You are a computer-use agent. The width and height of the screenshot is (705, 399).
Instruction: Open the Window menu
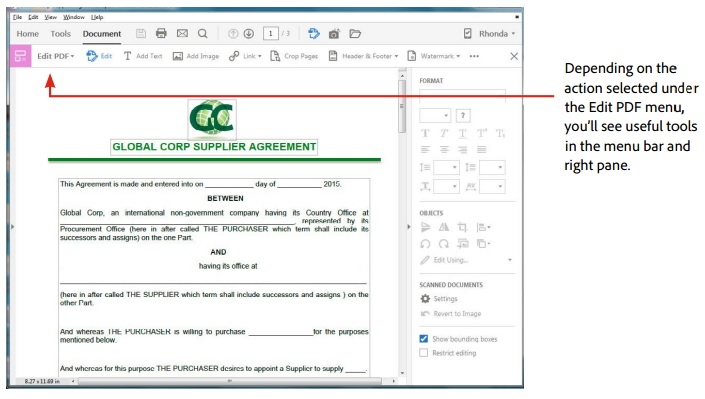pos(74,17)
